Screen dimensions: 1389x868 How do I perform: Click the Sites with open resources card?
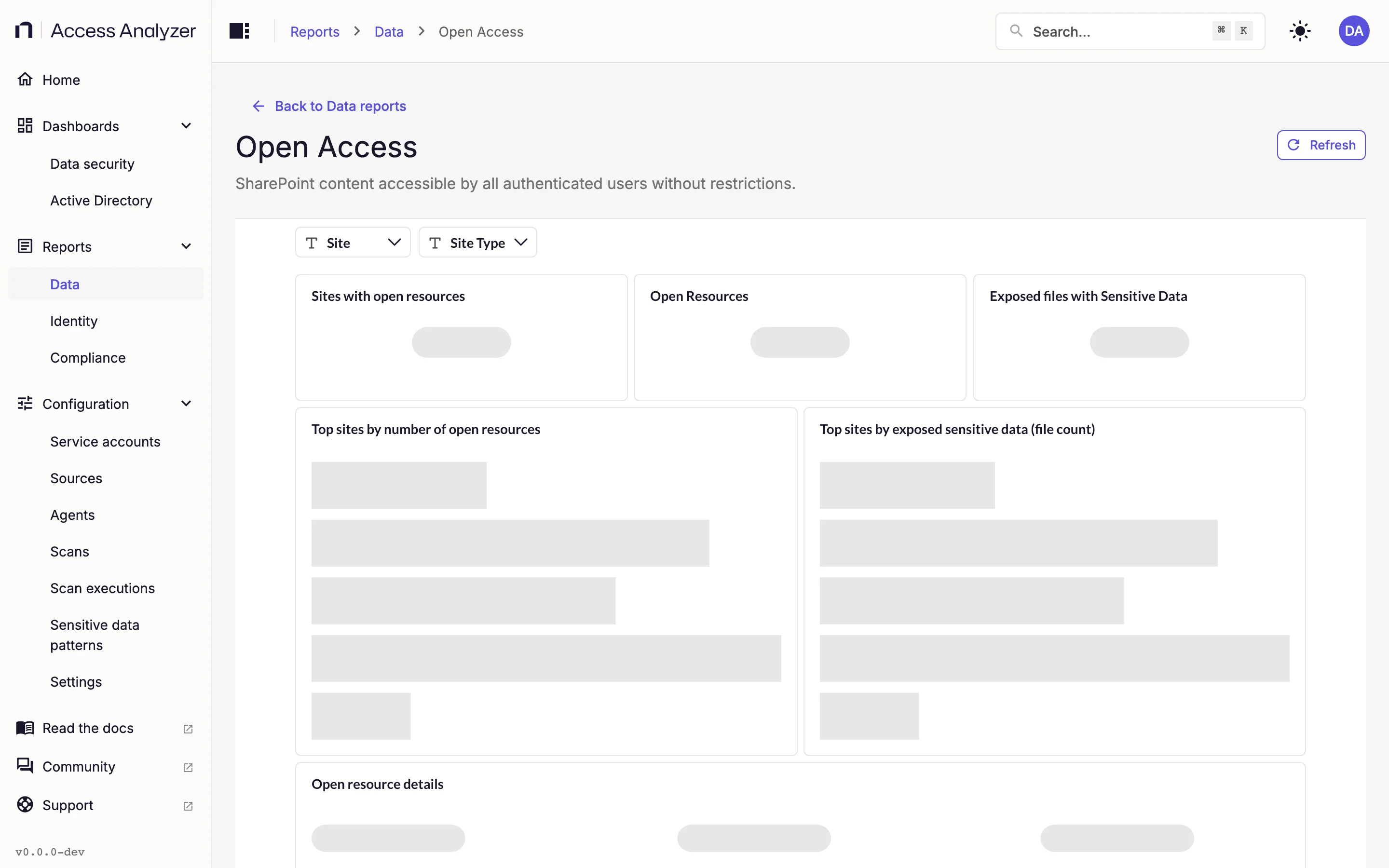[461, 338]
